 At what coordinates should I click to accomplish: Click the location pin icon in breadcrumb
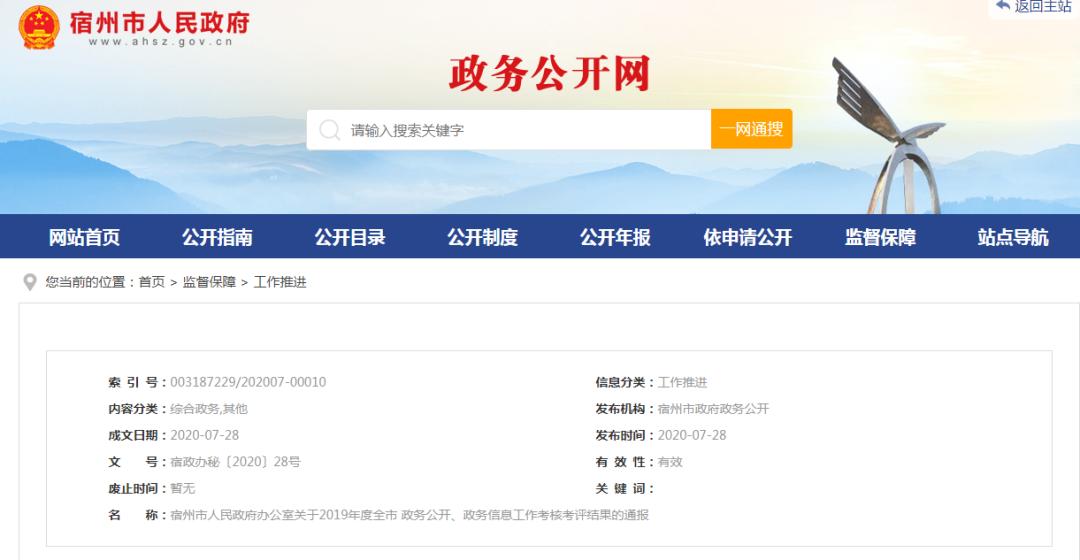click(x=30, y=282)
